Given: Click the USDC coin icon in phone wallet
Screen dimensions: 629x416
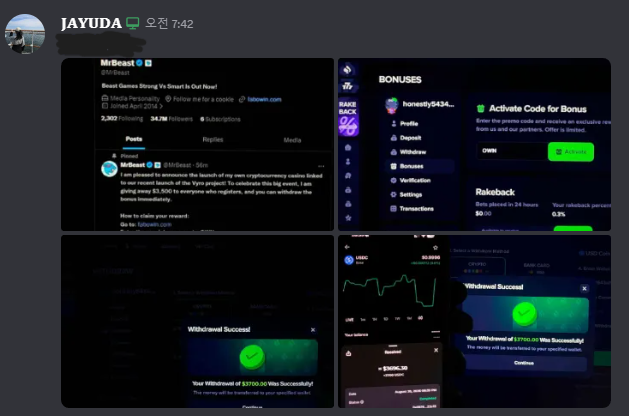Looking at the screenshot, I should (349, 260).
